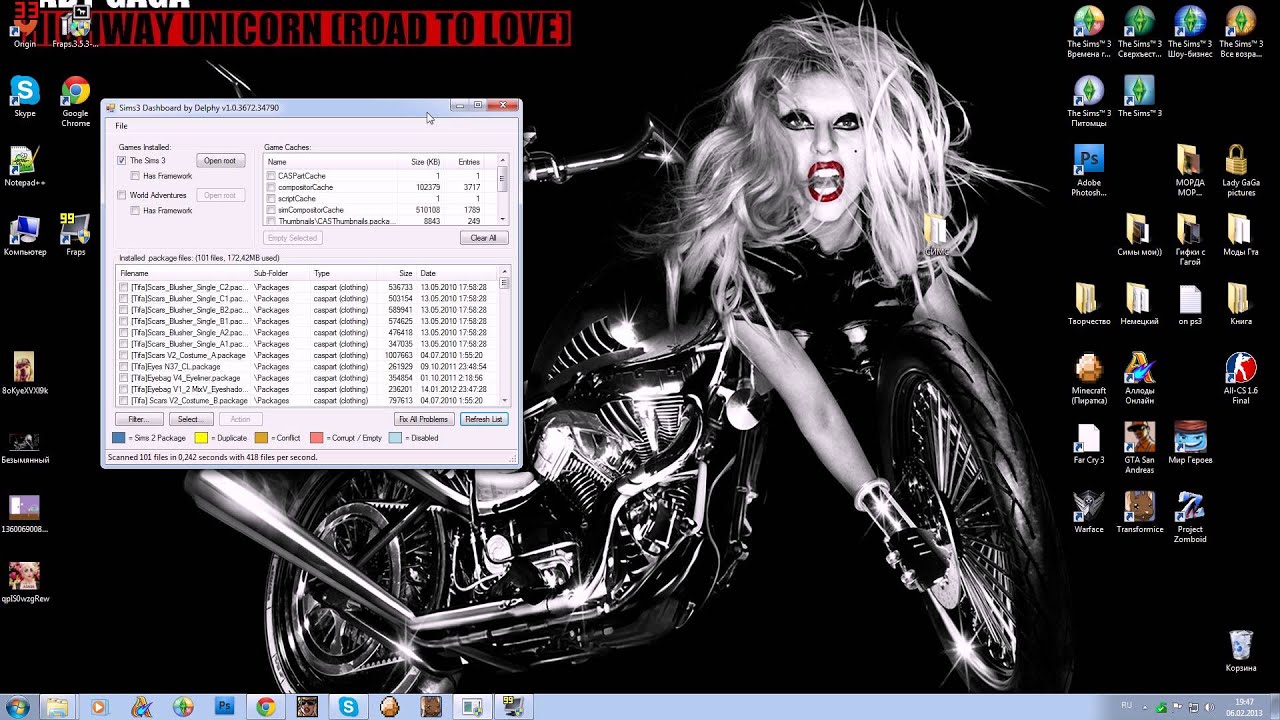The image size is (1280, 720).
Task: Sort packages by Type column header
Action: (x=345, y=273)
